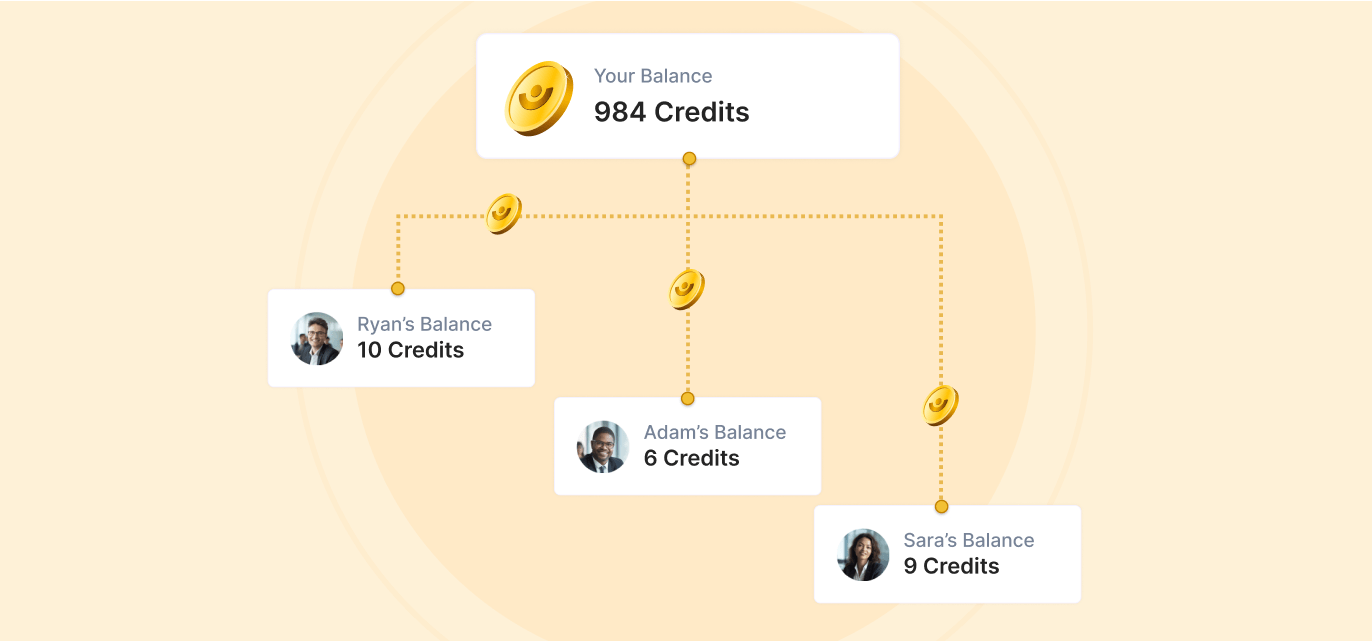
Task: Open the Your Balance card
Action: 688,96
